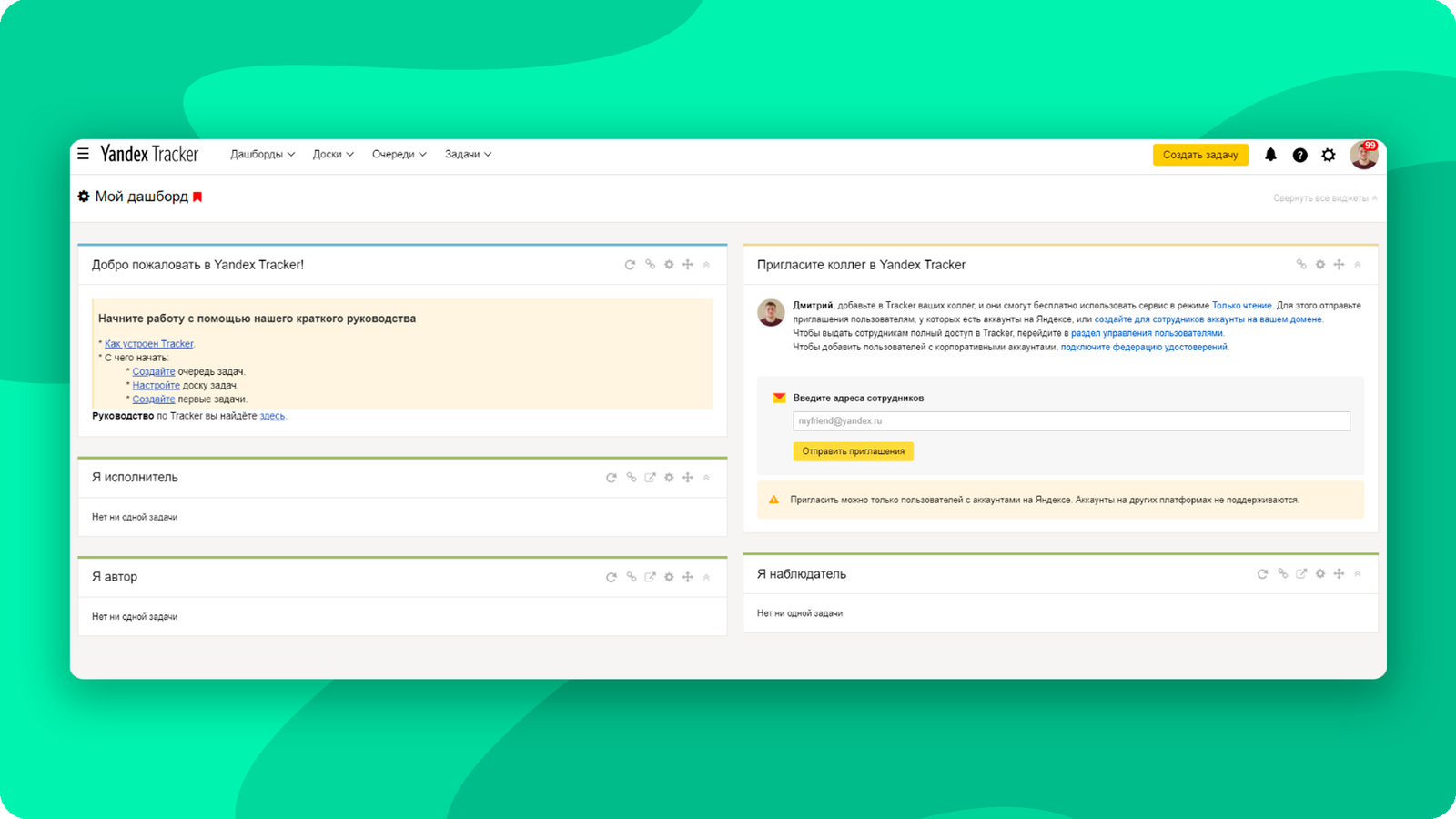
Task: Click Я исполнитель widget heading
Action: pos(135,477)
